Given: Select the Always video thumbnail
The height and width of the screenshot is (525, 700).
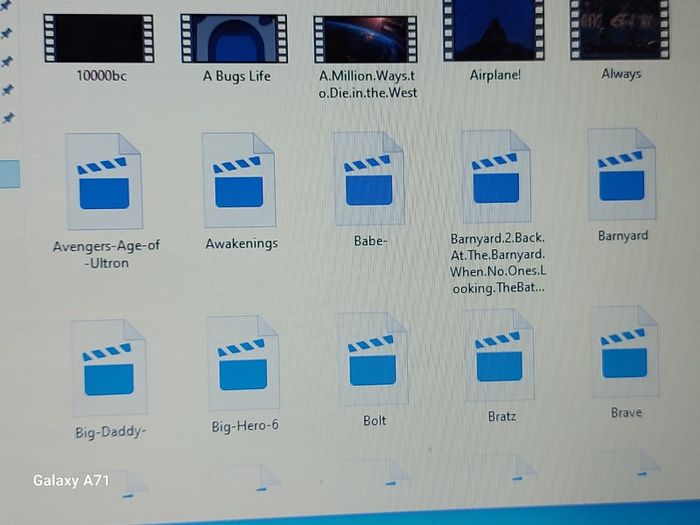Looking at the screenshot, I should [x=620, y=29].
